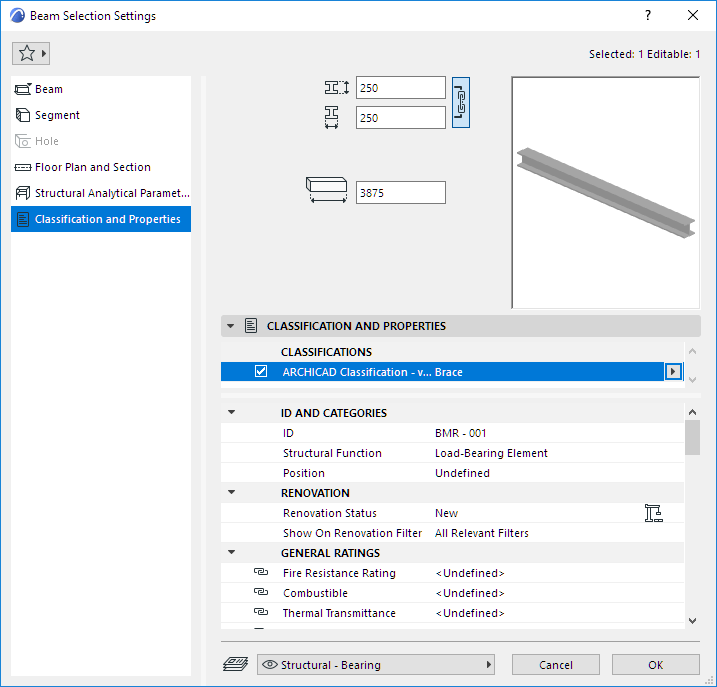Image resolution: width=717 pixels, height=687 pixels.
Task: Click the beam length icon
Action: (x=326, y=190)
